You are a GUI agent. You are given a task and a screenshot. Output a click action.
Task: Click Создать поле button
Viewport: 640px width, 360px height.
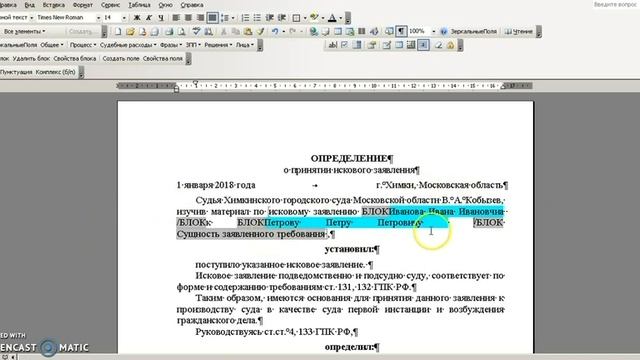click(x=121, y=58)
